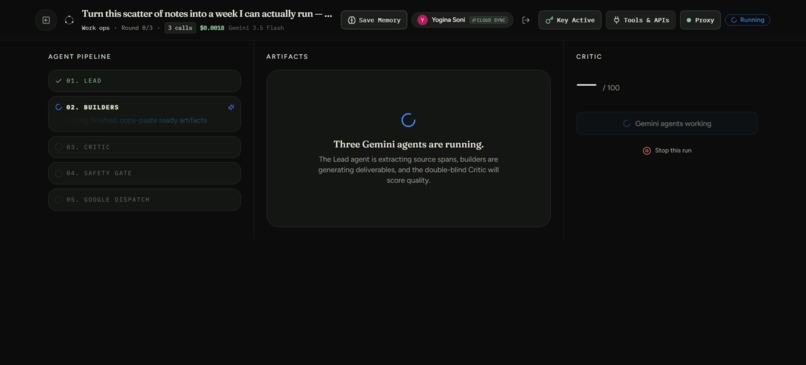Click the pin icon on BUILDERS step
Screen dimensions: 806x365
(x=231, y=107)
